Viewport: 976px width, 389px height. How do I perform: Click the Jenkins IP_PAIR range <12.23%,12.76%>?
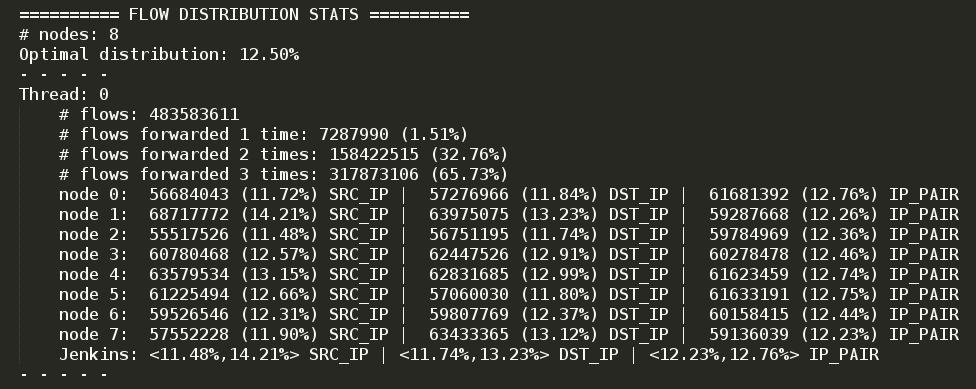pyautogui.click(x=724, y=354)
